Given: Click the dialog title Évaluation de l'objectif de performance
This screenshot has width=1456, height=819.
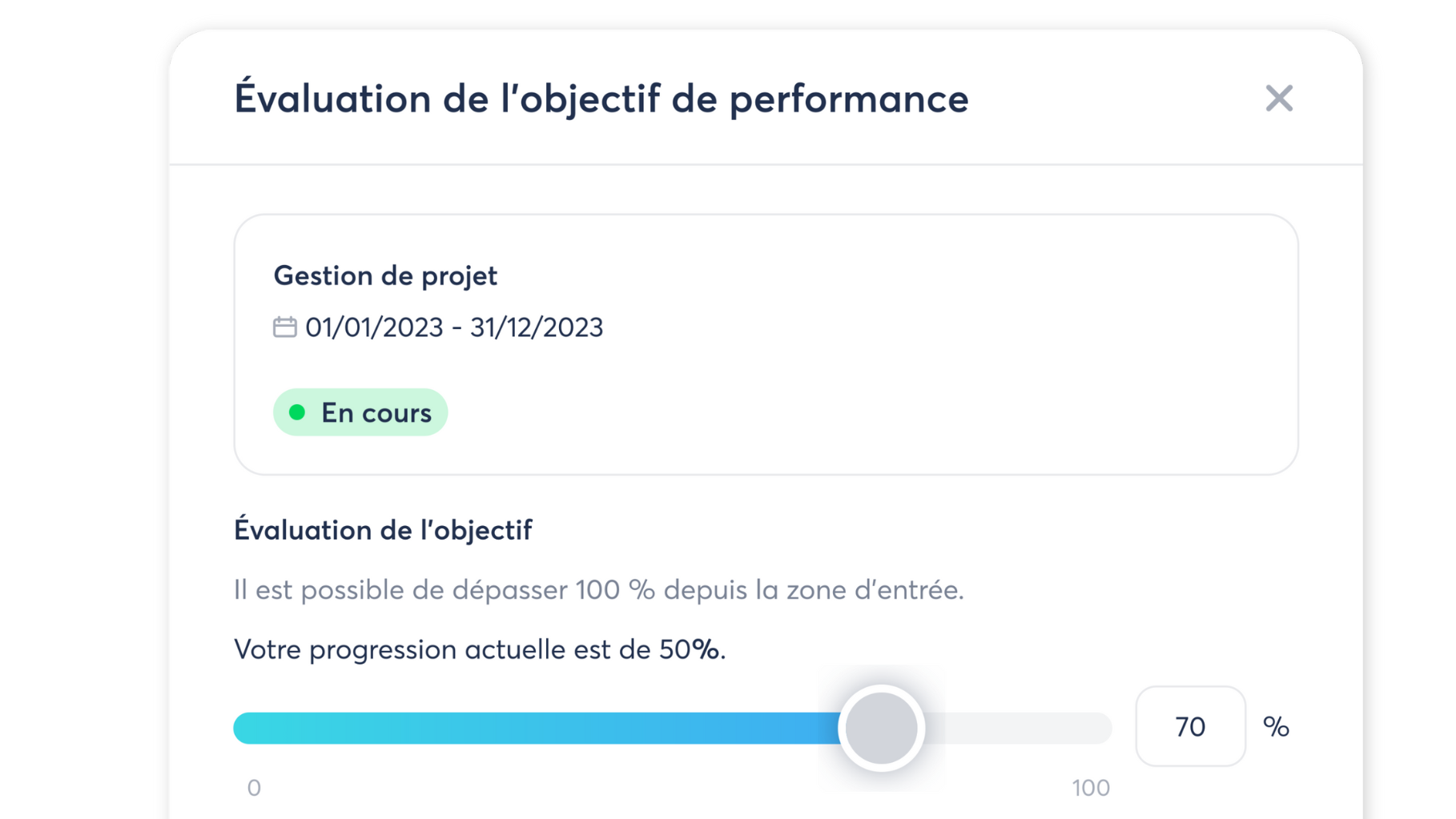Looking at the screenshot, I should point(601,98).
